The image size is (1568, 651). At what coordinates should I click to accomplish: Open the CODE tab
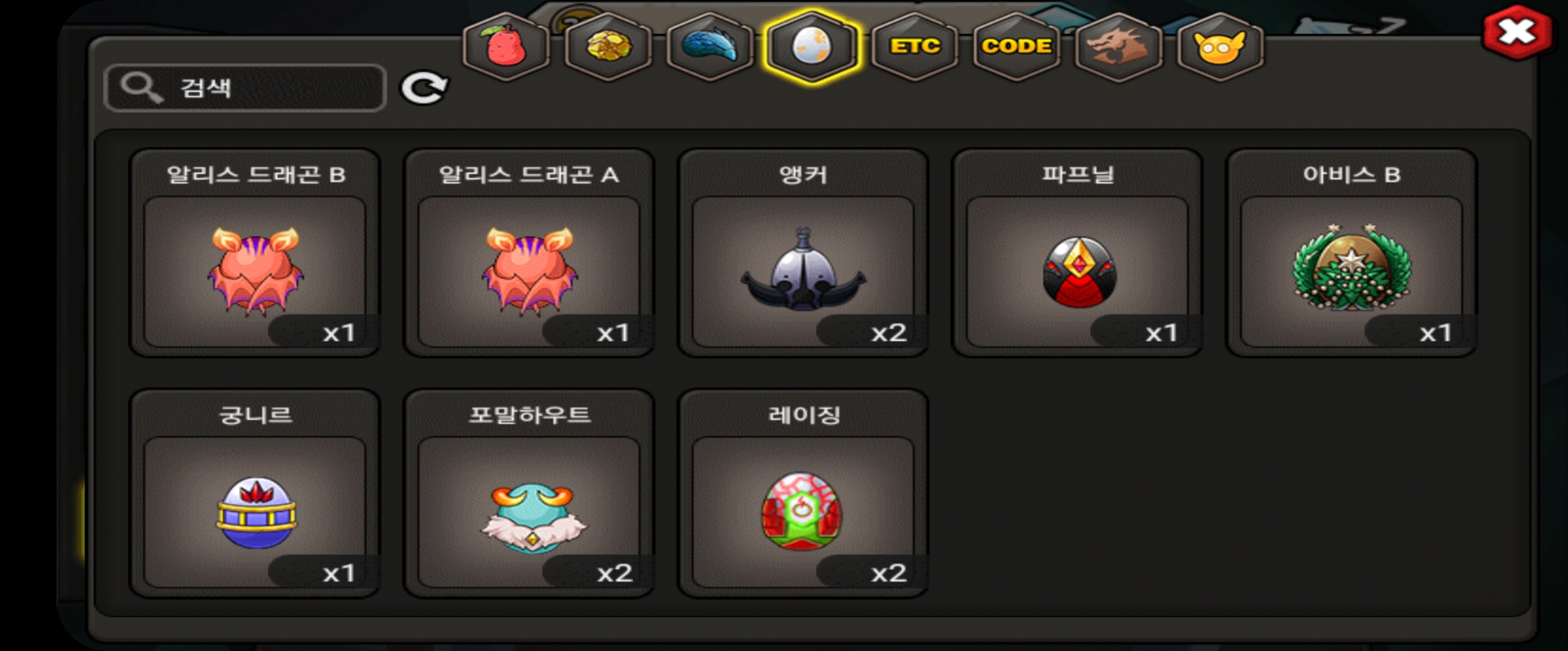click(1016, 46)
